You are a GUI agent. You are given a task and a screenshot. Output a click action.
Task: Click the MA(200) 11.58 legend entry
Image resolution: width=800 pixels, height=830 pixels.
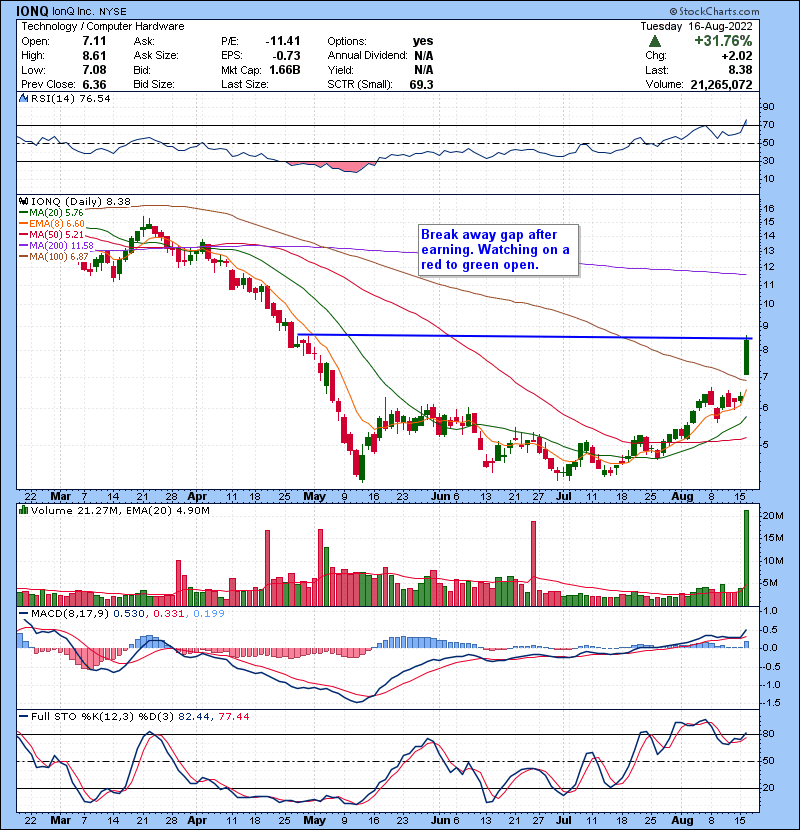point(61,246)
